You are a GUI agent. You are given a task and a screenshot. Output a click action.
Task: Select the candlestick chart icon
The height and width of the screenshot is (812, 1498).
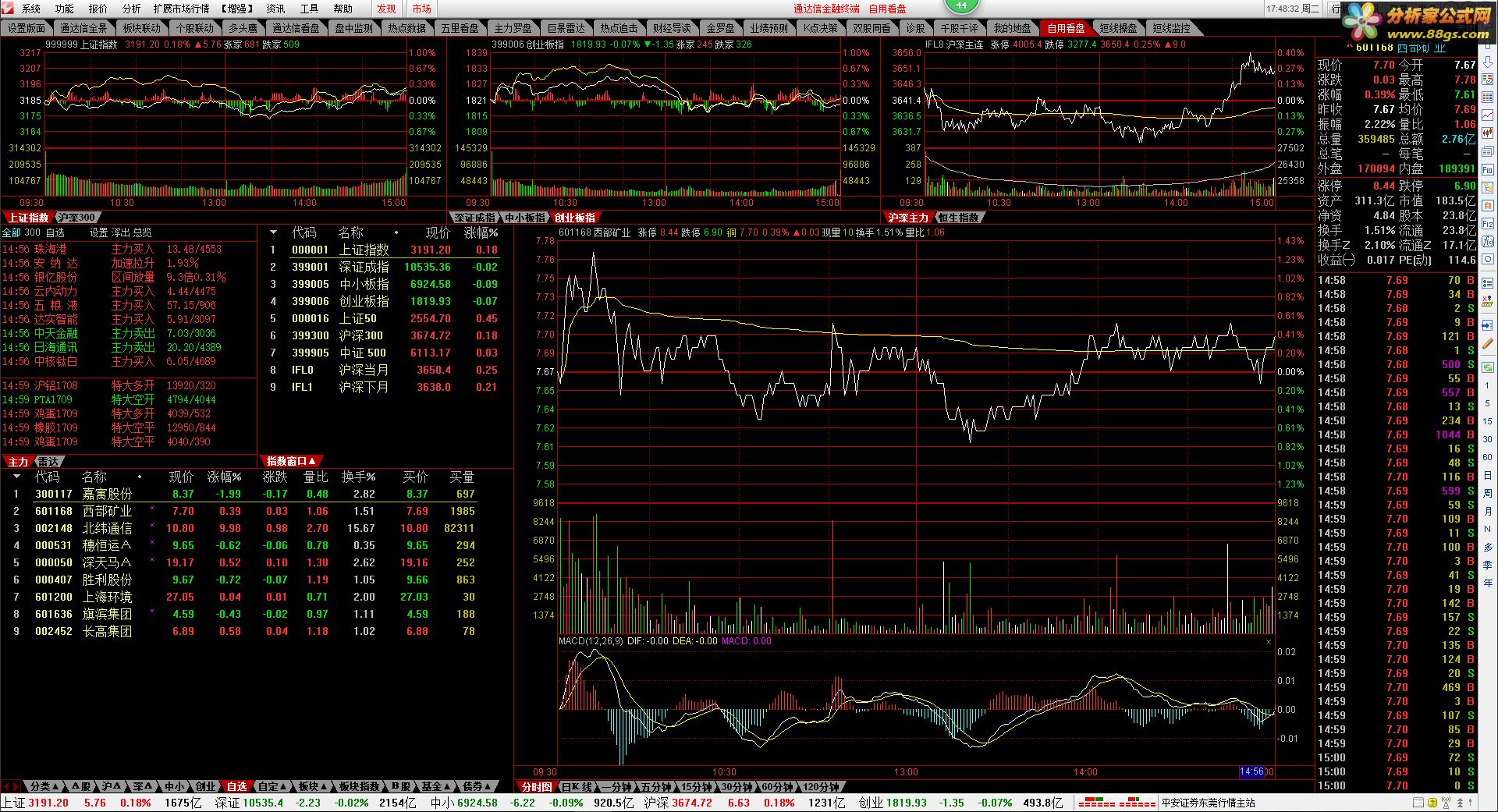tap(1488, 133)
